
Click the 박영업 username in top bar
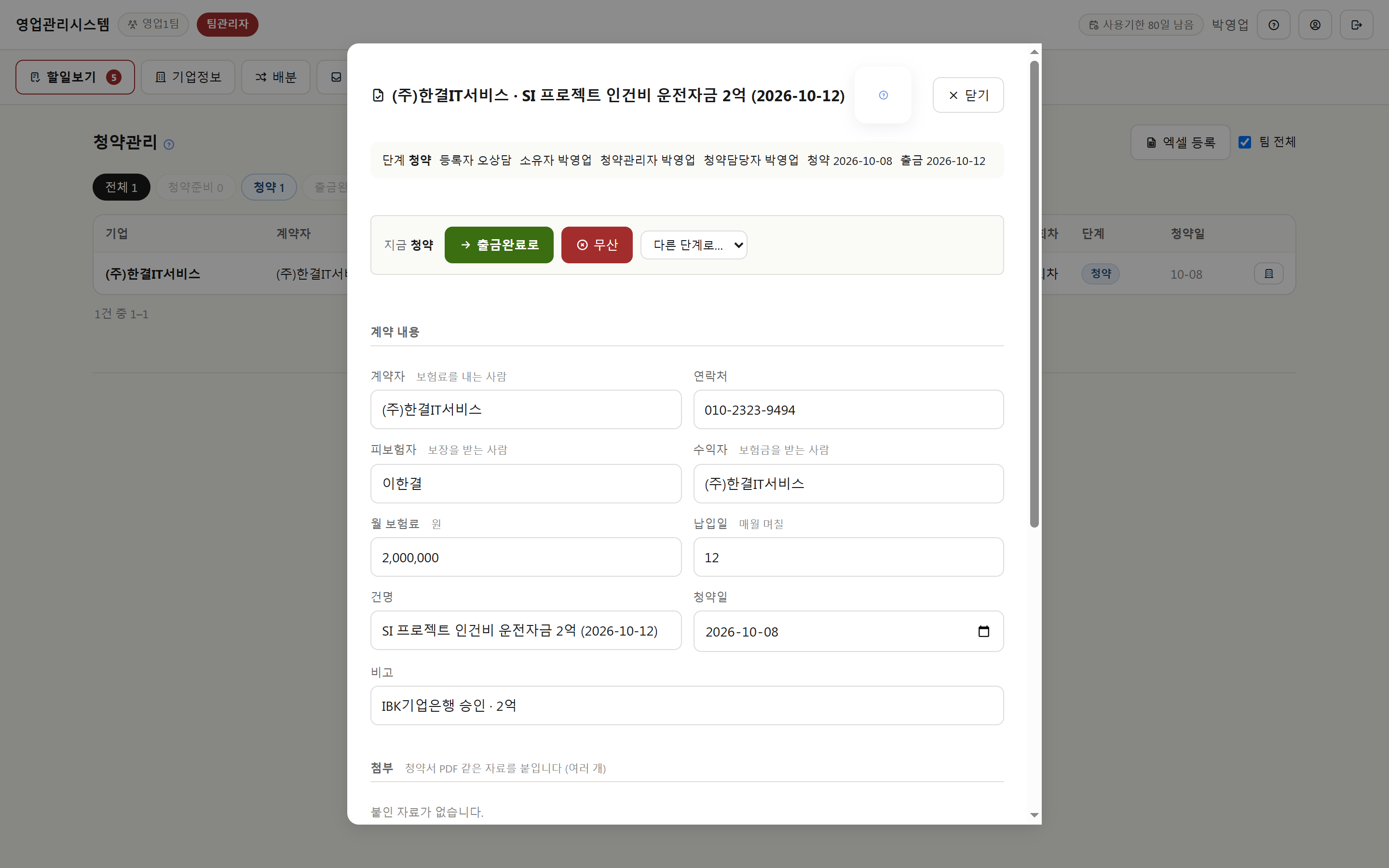(x=1230, y=25)
